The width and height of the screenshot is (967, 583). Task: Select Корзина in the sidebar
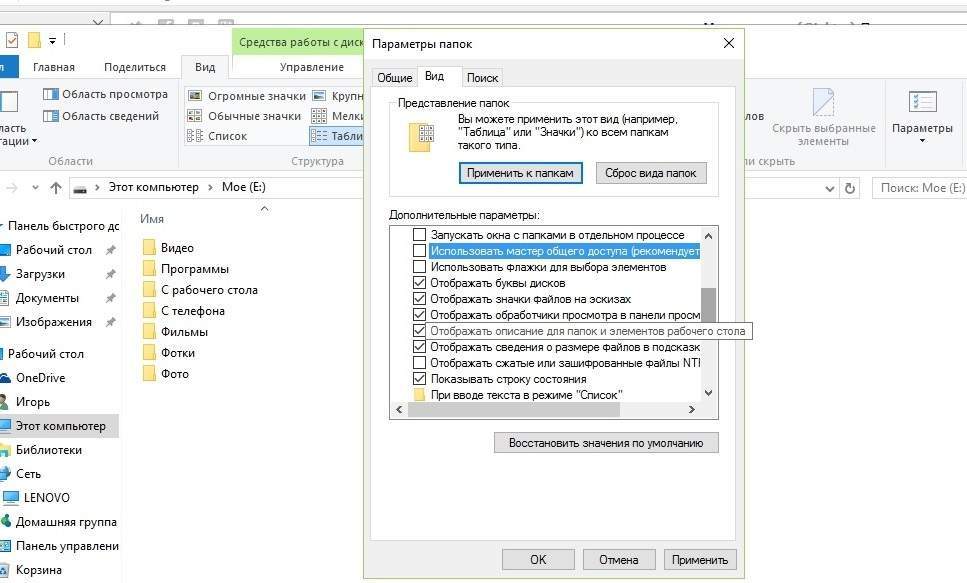38,570
